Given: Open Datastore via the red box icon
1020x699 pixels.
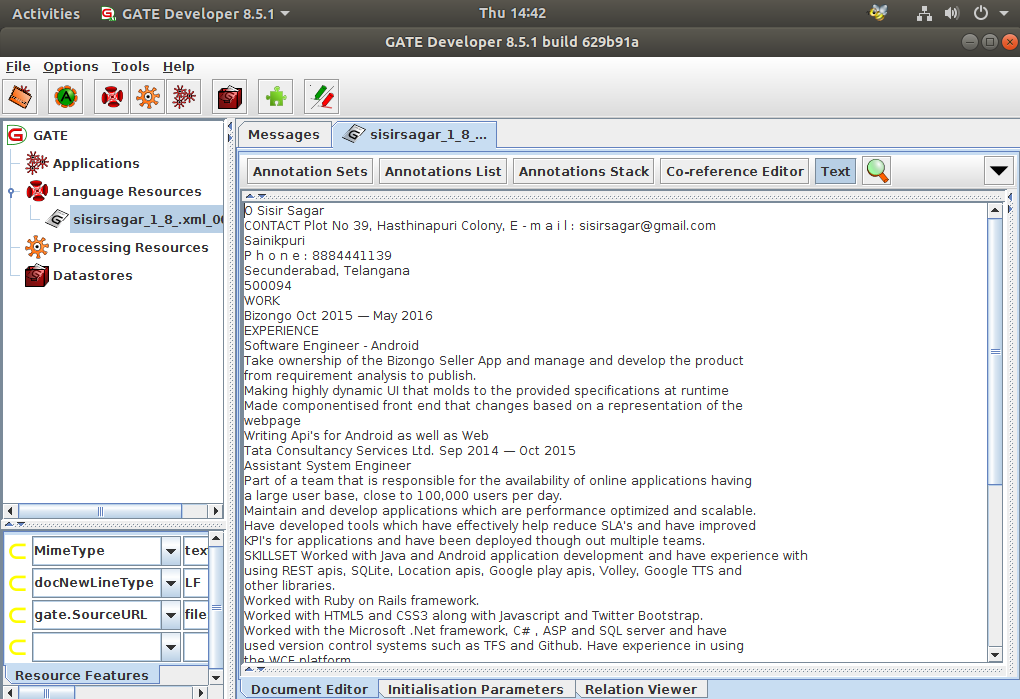Looking at the screenshot, I should (229, 97).
